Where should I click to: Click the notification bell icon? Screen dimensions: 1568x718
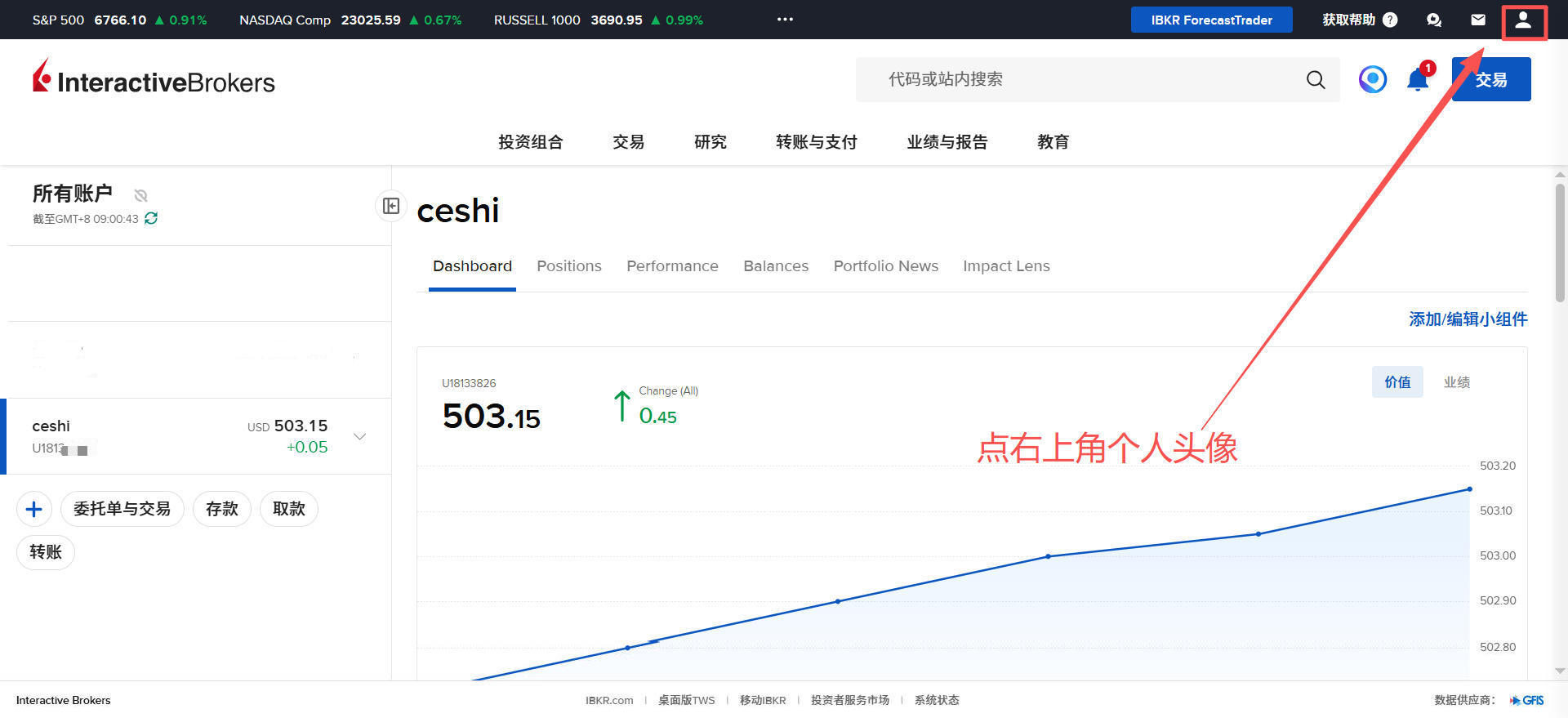(1417, 79)
